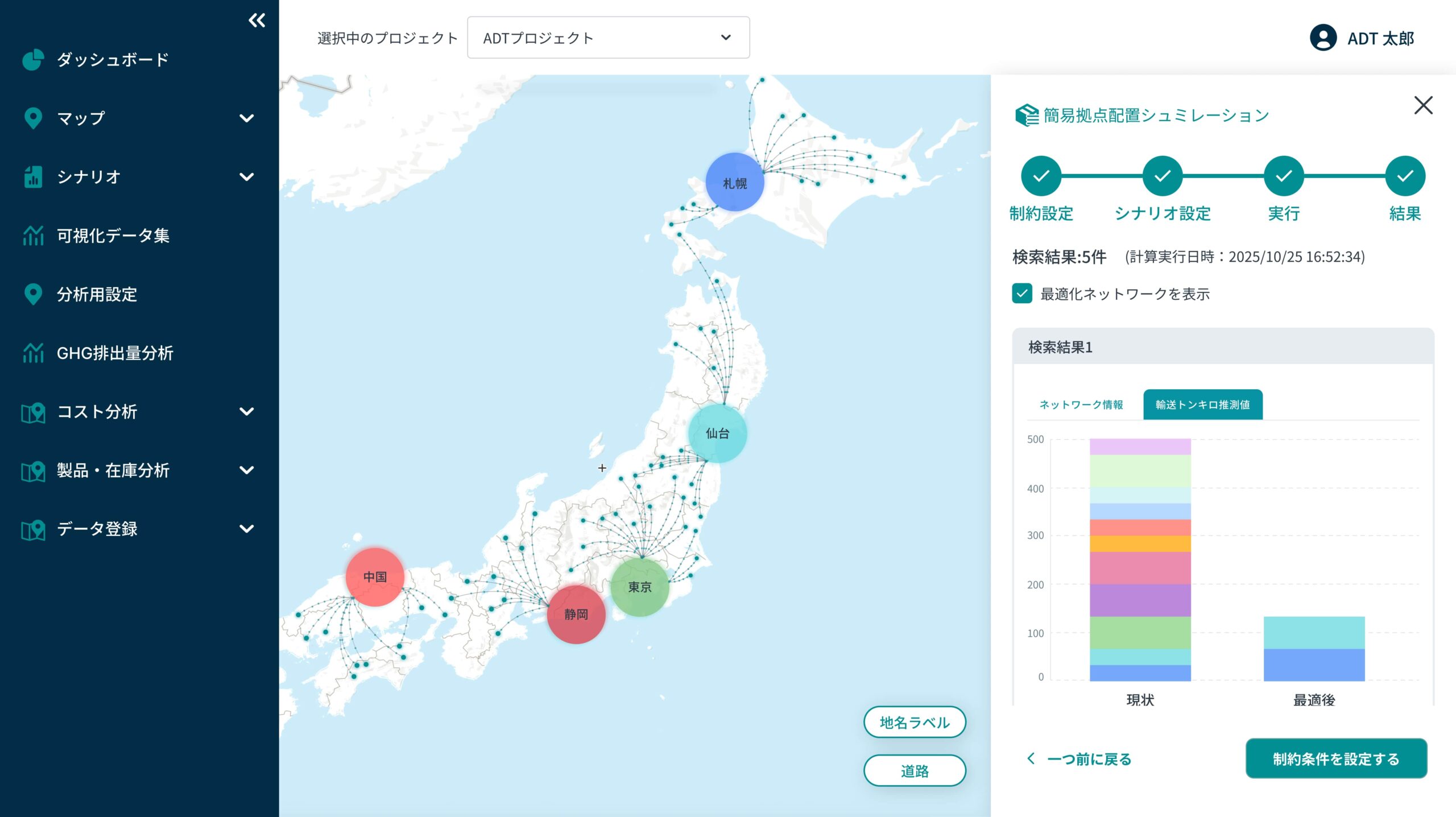Collapse the sidebar with double-chevron icon
The height and width of the screenshot is (817, 1456).
point(257,21)
